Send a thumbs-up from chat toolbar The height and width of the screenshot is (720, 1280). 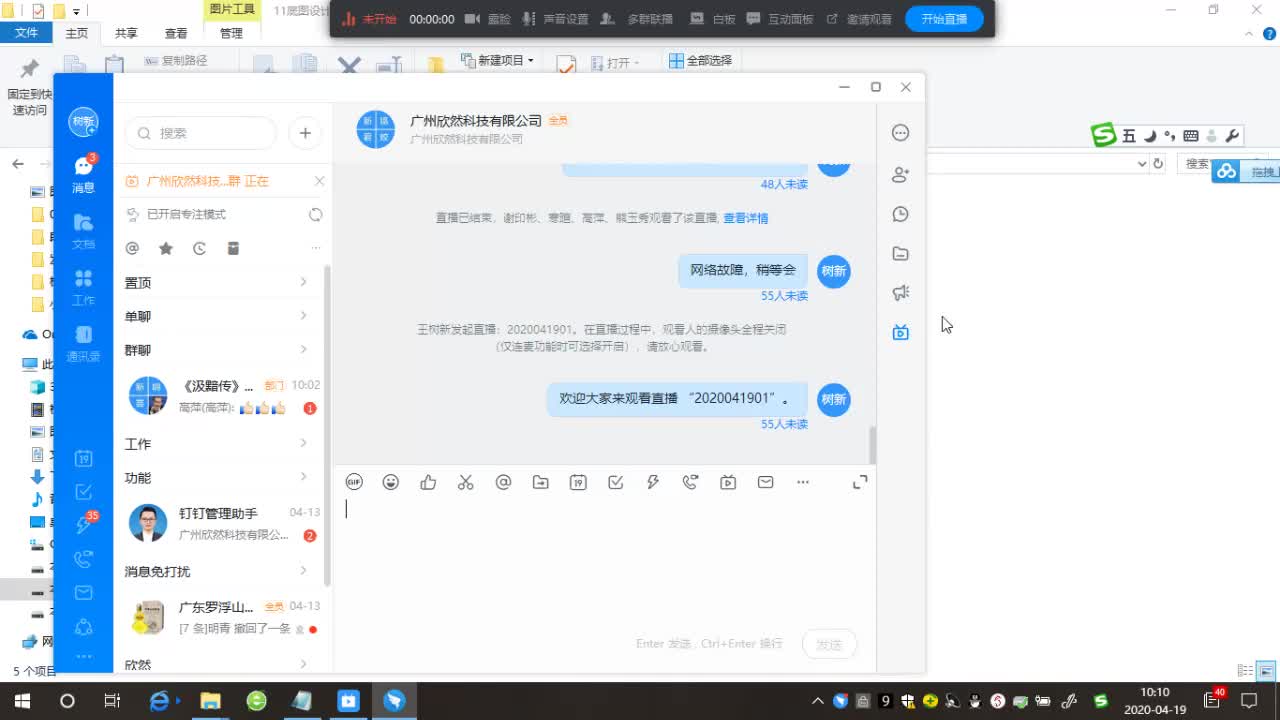click(x=428, y=482)
